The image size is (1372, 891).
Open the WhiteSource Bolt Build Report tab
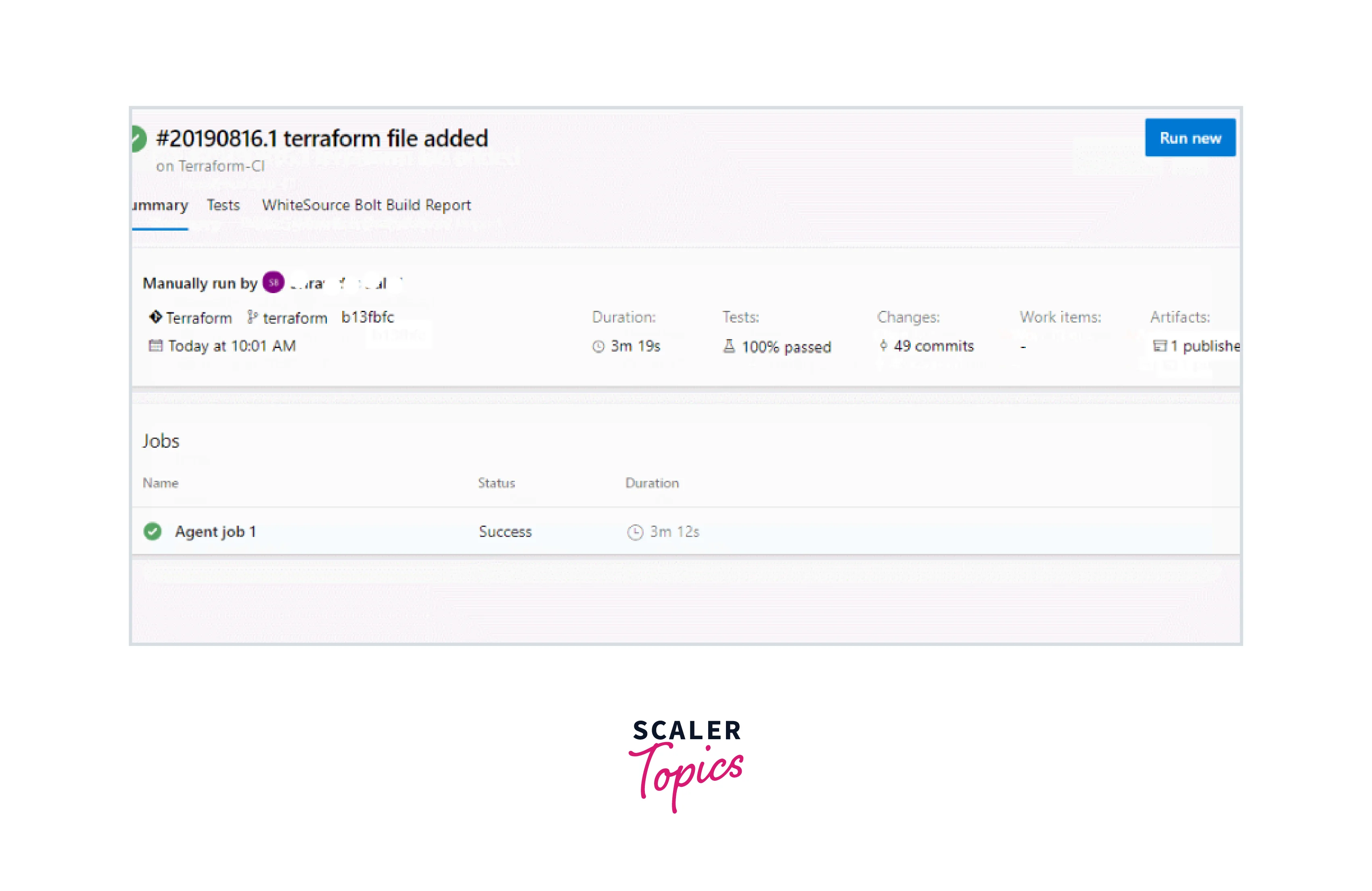(x=366, y=205)
